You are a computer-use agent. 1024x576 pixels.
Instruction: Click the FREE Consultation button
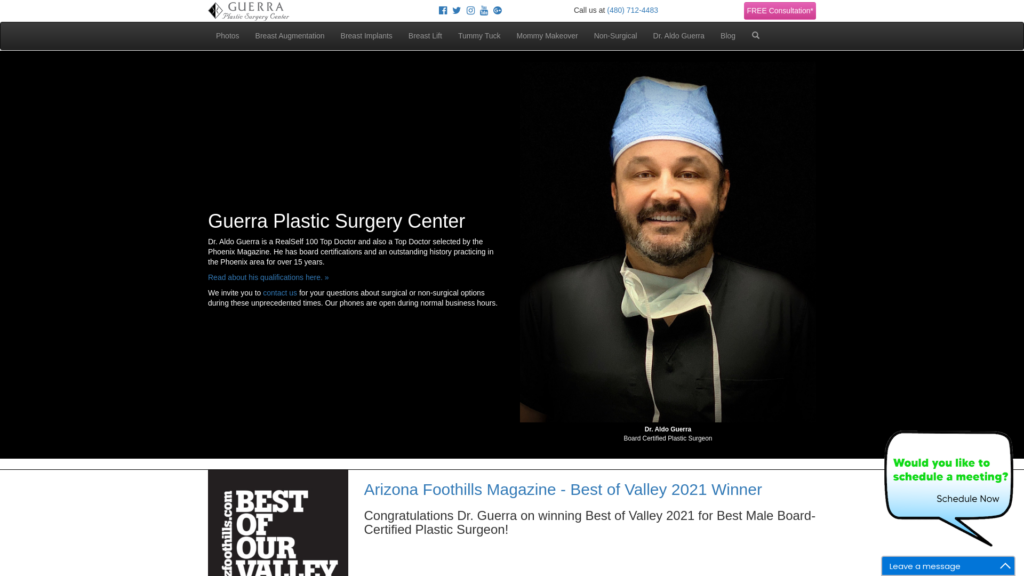[780, 10]
